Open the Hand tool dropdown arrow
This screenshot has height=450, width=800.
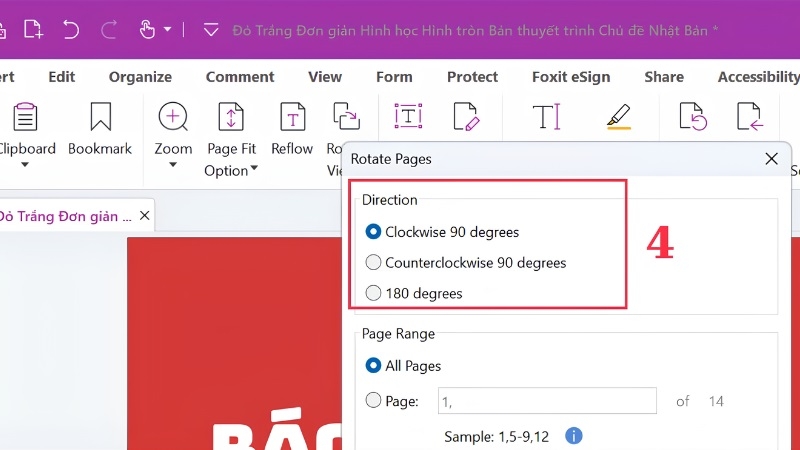click(x=167, y=30)
